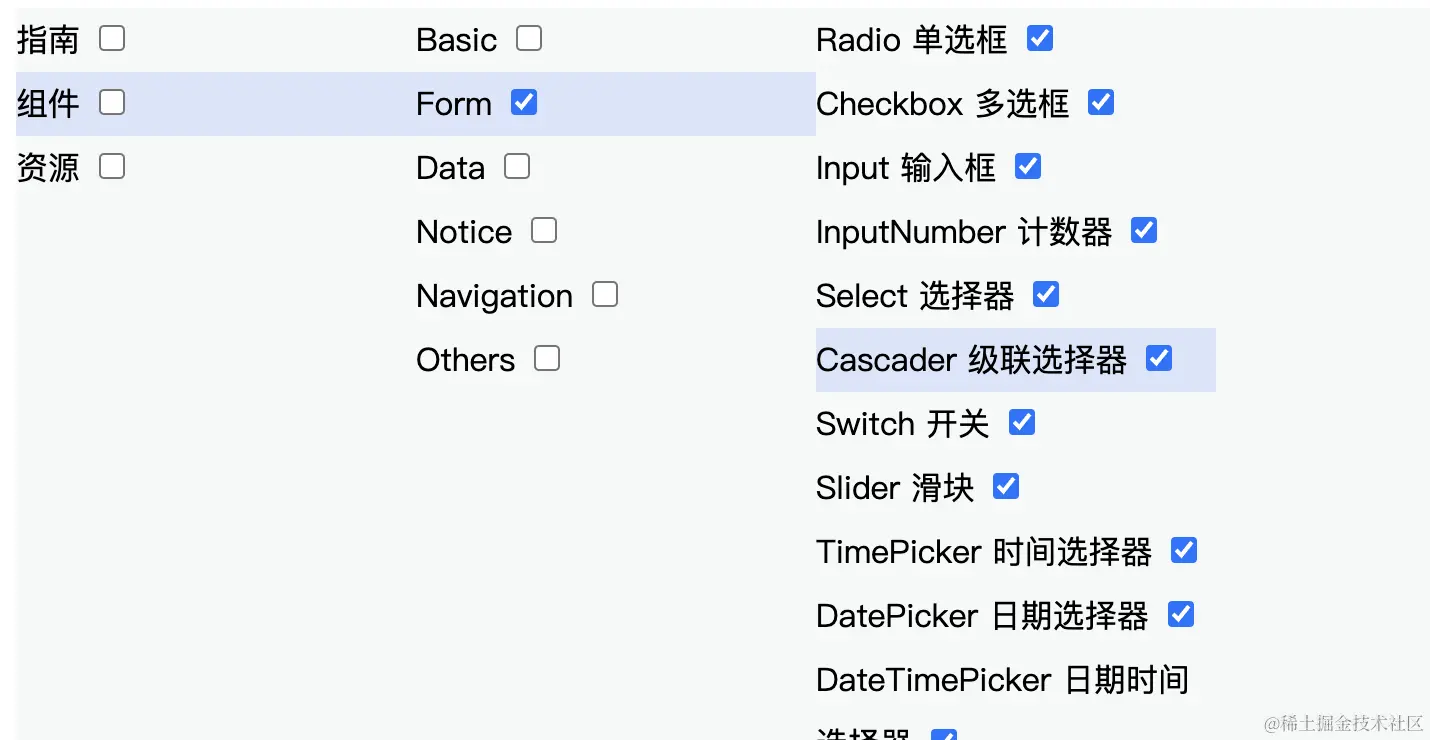Deselect InputNumber 计数器 checkbox
The height and width of the screenshot is (740, 1430).
1144,231
